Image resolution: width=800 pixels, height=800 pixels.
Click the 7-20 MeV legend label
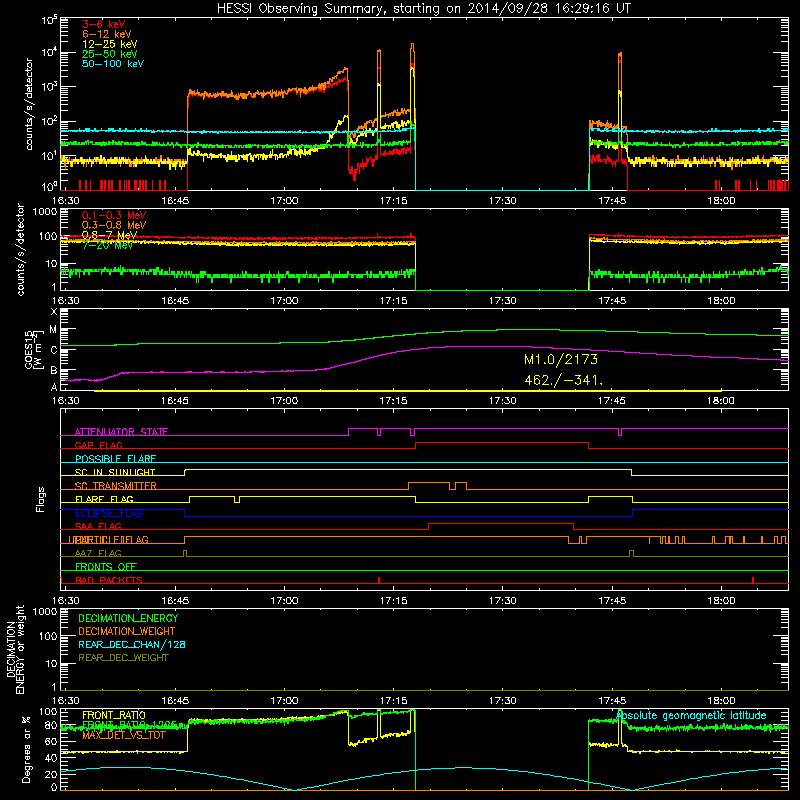click(107, 245)
